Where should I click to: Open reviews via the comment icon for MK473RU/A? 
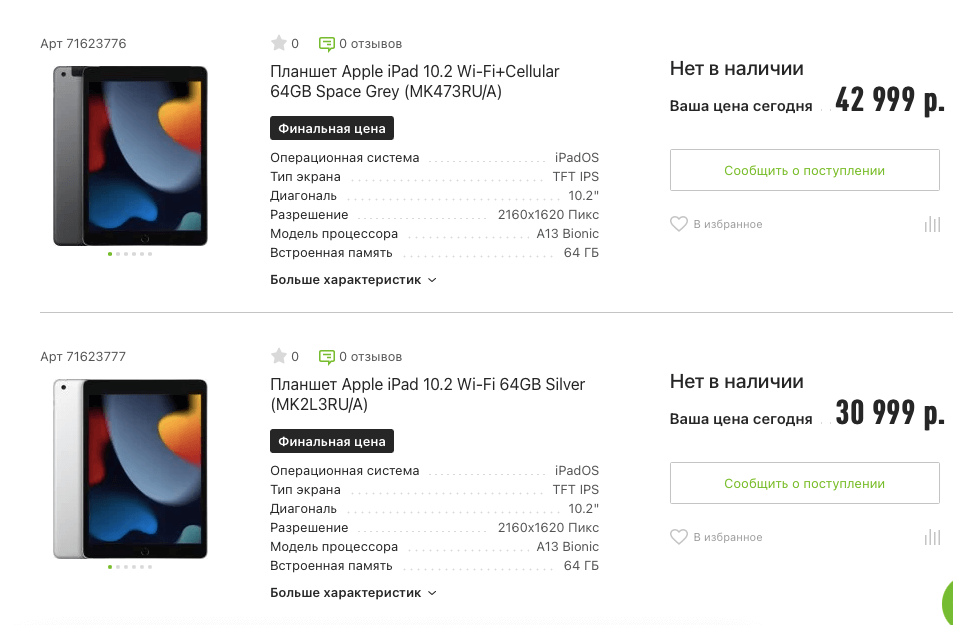click(327, 44)
